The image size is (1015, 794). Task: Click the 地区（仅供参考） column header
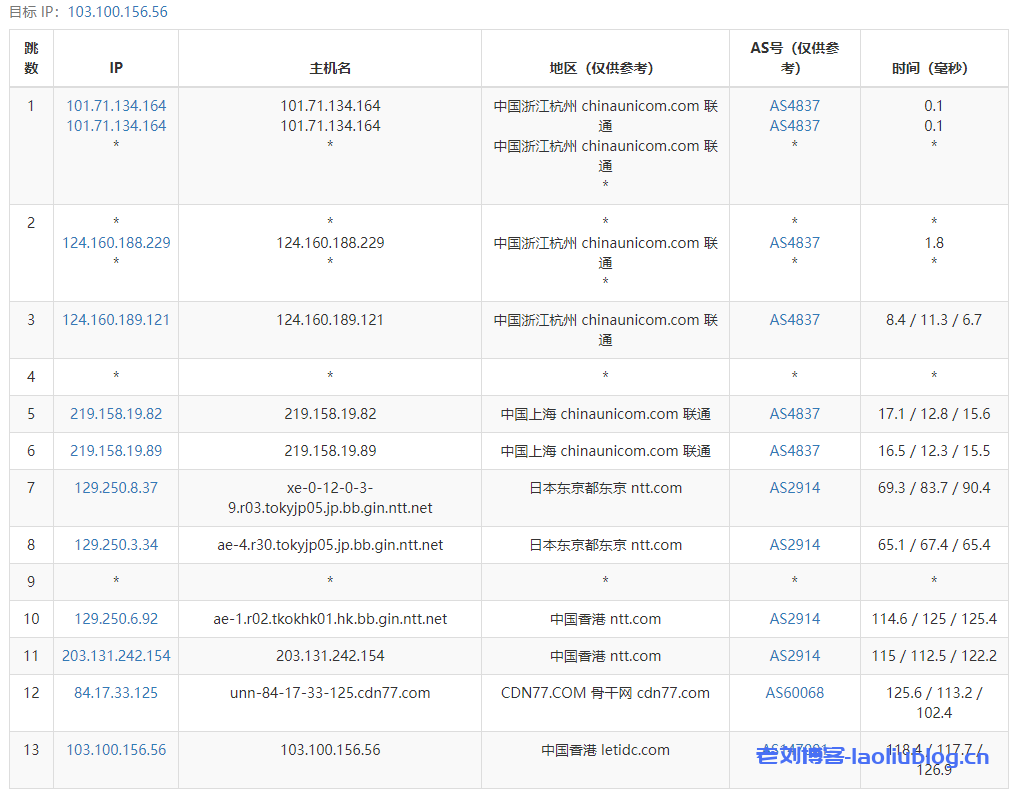click(x=605, y=68)
